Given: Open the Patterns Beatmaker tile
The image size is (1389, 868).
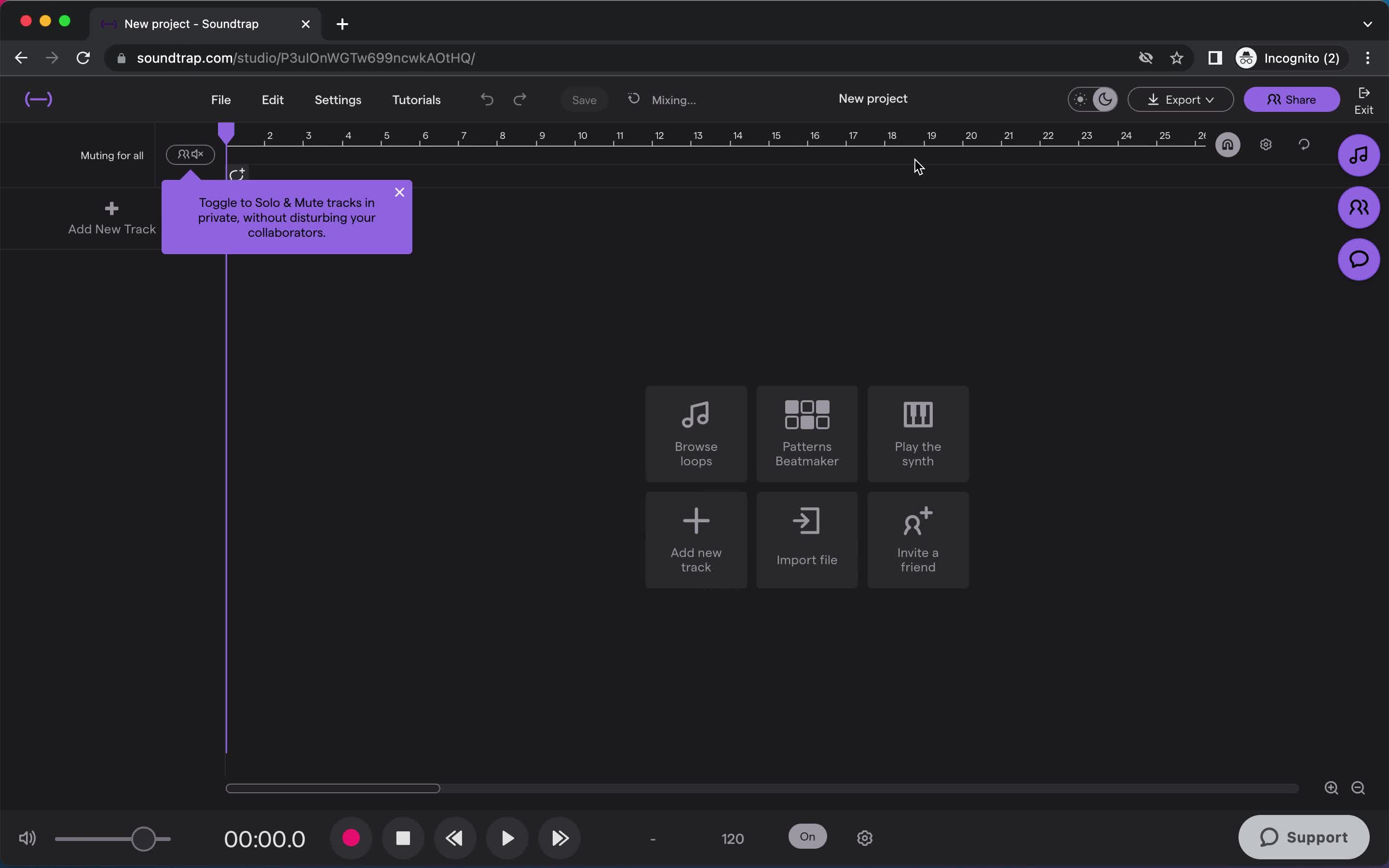Looking at the screenshot, I should 807,434.
